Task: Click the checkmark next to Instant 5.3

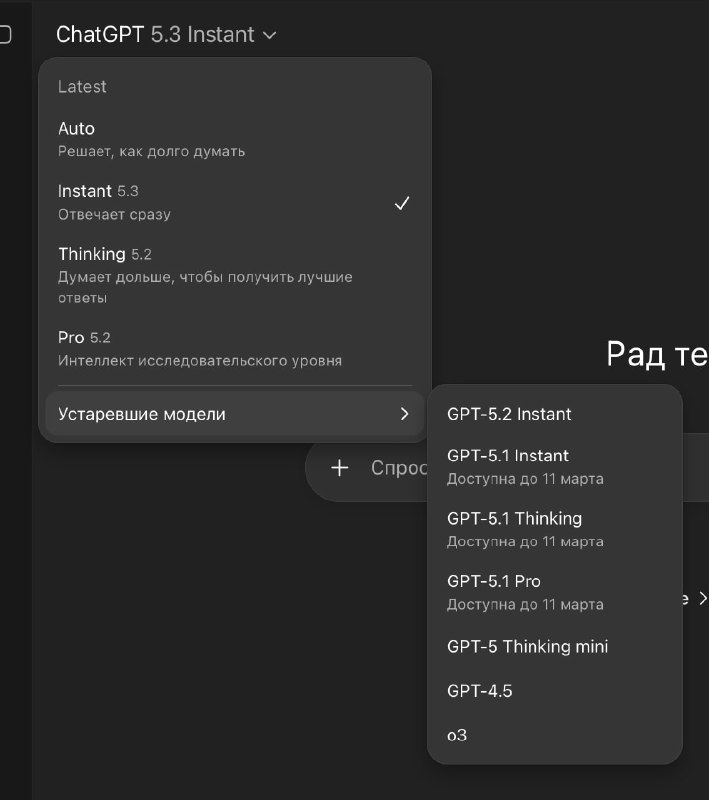Action: pyautogui.click(x=402, y=203)
